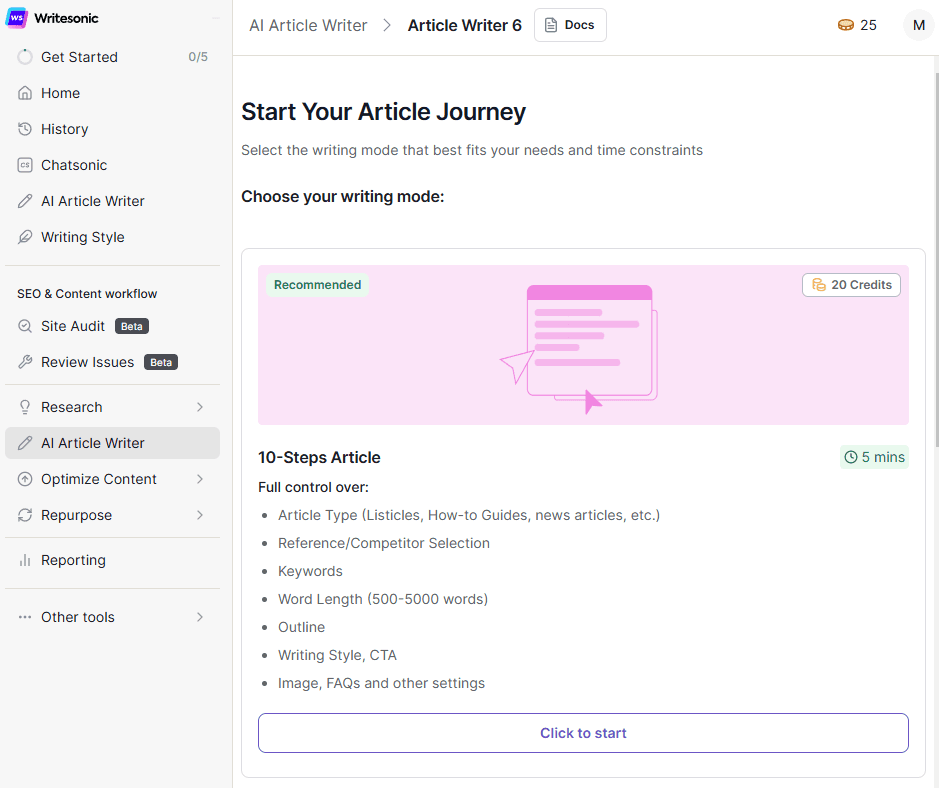Viewport: 939px width, 788px height.
Task: Select the Writing Style feather icon
Action: [25, 237]
